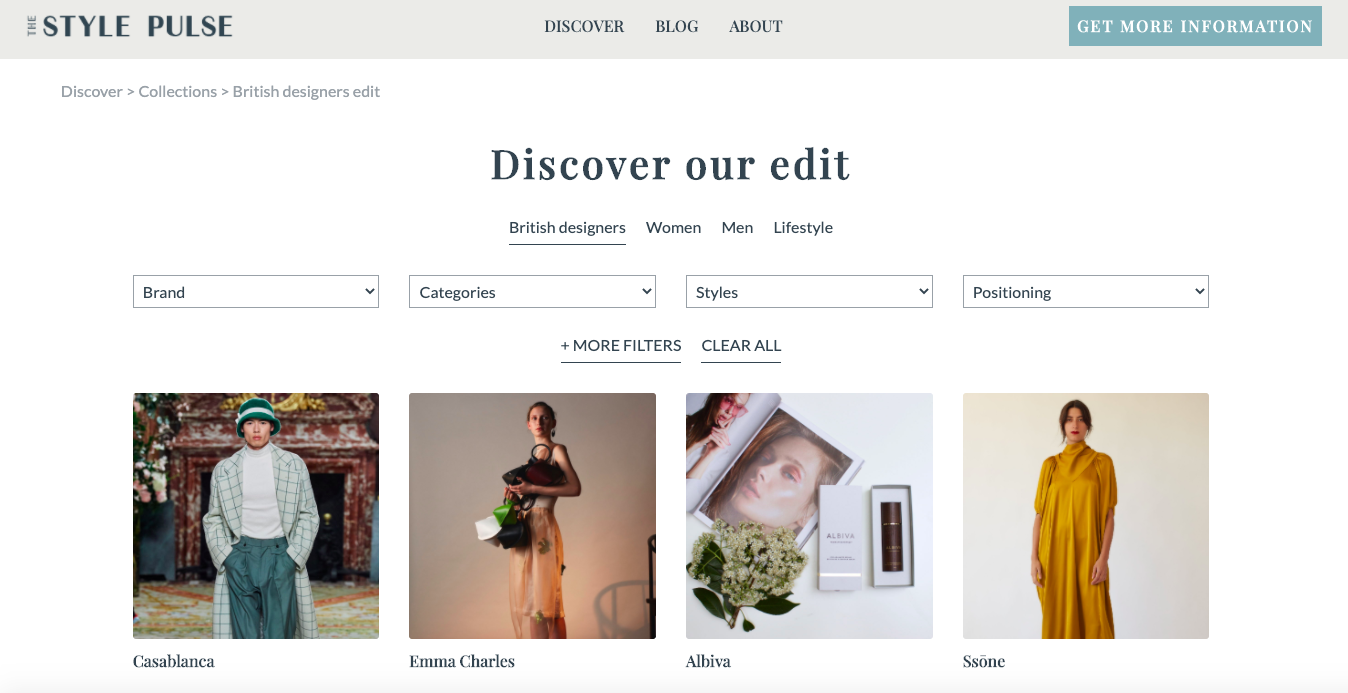Viewport: 1348px width, 693px height.
Task: Click Clear All filters
Action: click(x=741, y=346)
